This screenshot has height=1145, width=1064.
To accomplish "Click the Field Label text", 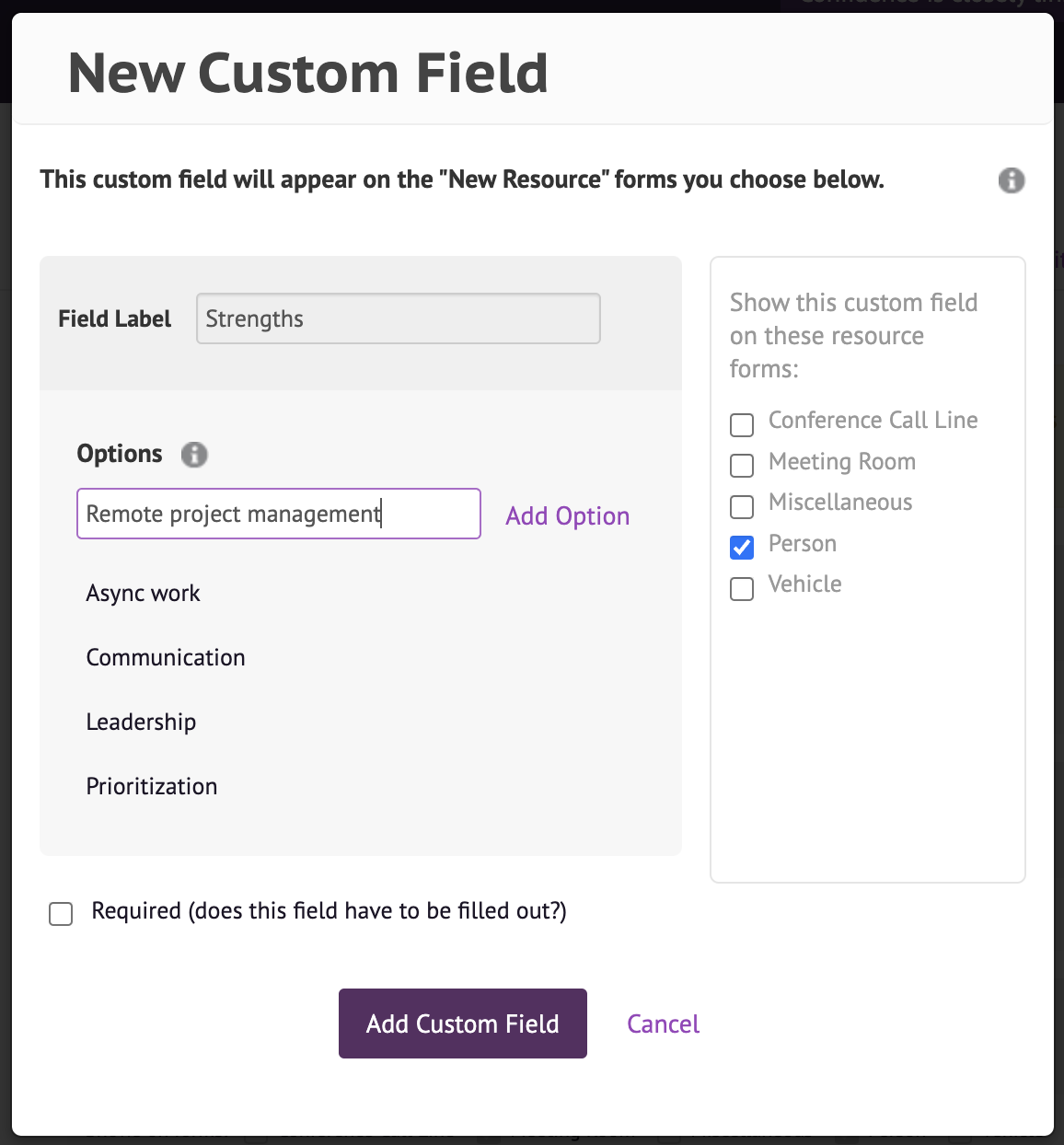I will tap(114, 318).
